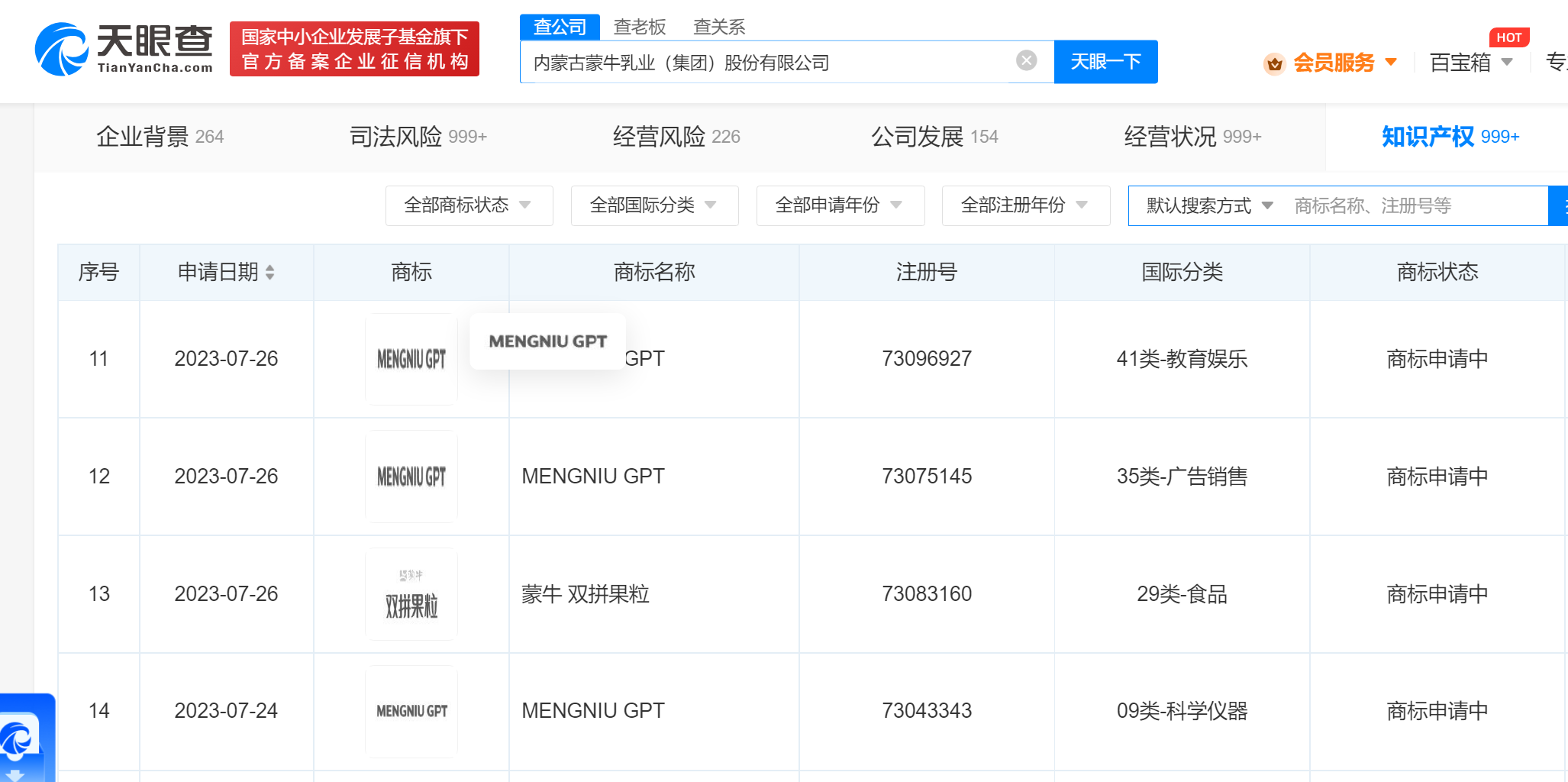Click the trademark name search input
The height and width of the screenshot is (782, 1568).
(1416, 205)
